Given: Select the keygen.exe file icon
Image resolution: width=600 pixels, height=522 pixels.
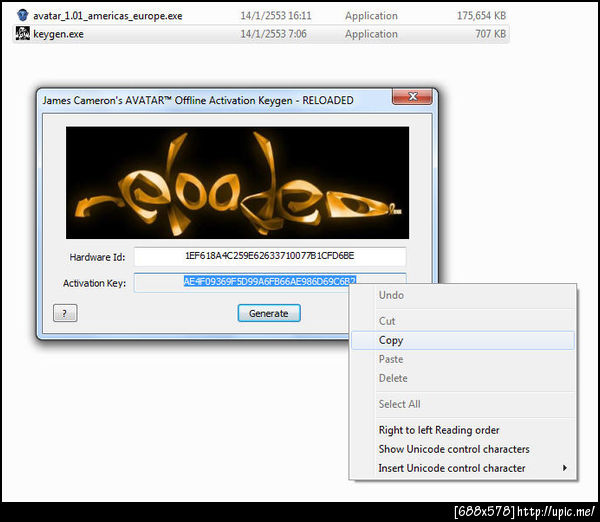Looking at the screenshot, I should point(23,34).
